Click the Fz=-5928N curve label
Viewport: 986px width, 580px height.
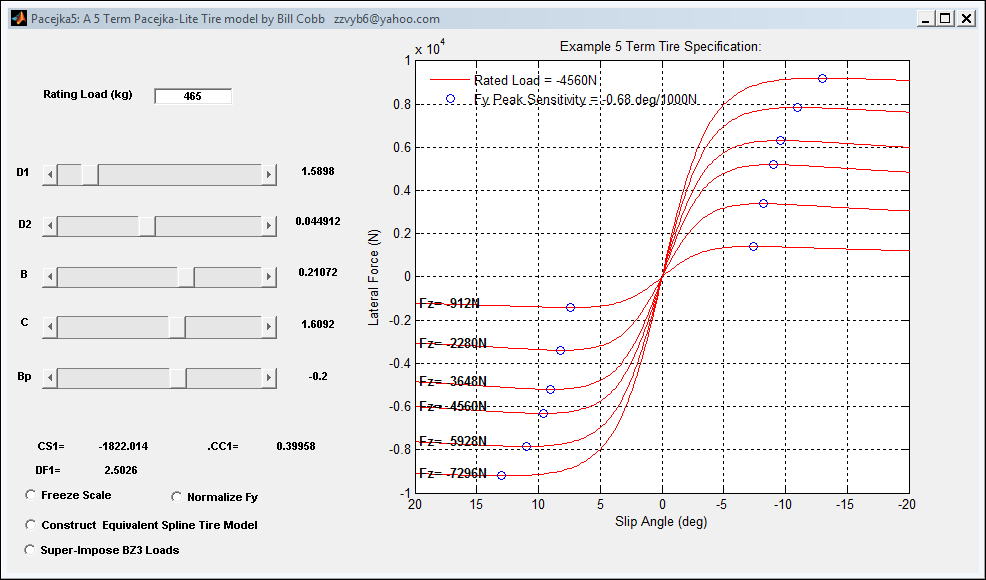point(453,441)
